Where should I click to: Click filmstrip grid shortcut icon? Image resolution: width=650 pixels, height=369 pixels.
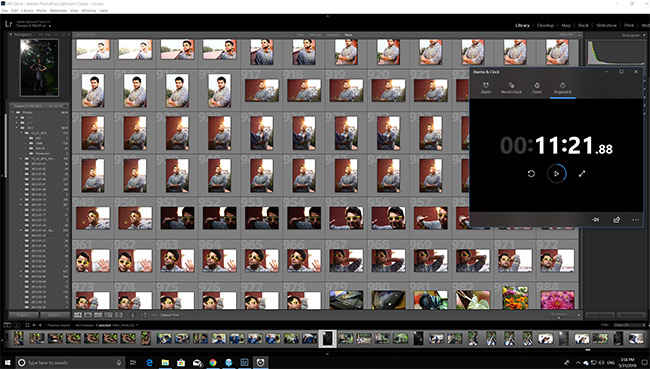click(x=27, y=325)
